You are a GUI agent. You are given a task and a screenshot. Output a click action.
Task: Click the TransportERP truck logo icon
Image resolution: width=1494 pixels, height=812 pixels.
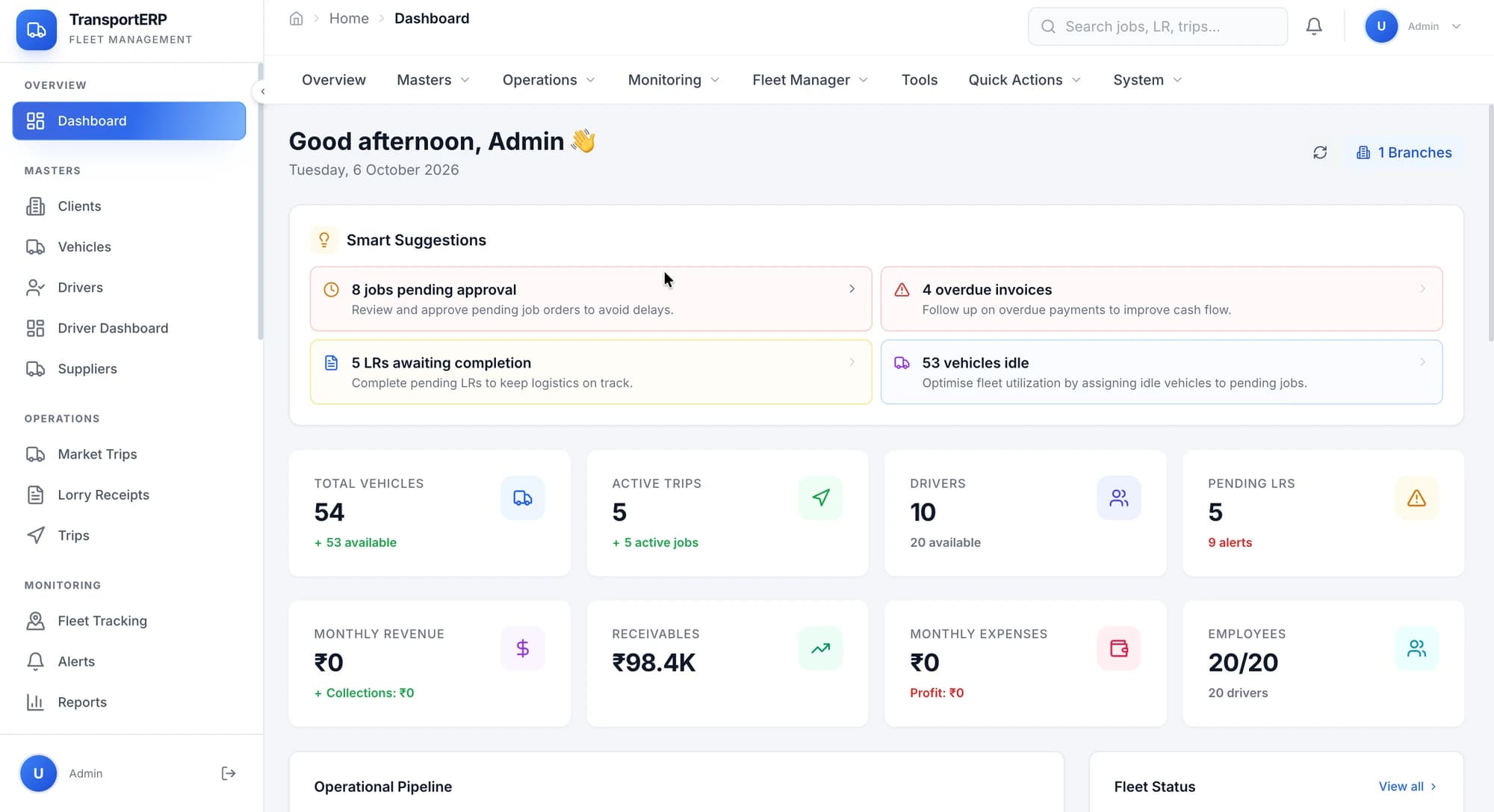click(36, 30)
